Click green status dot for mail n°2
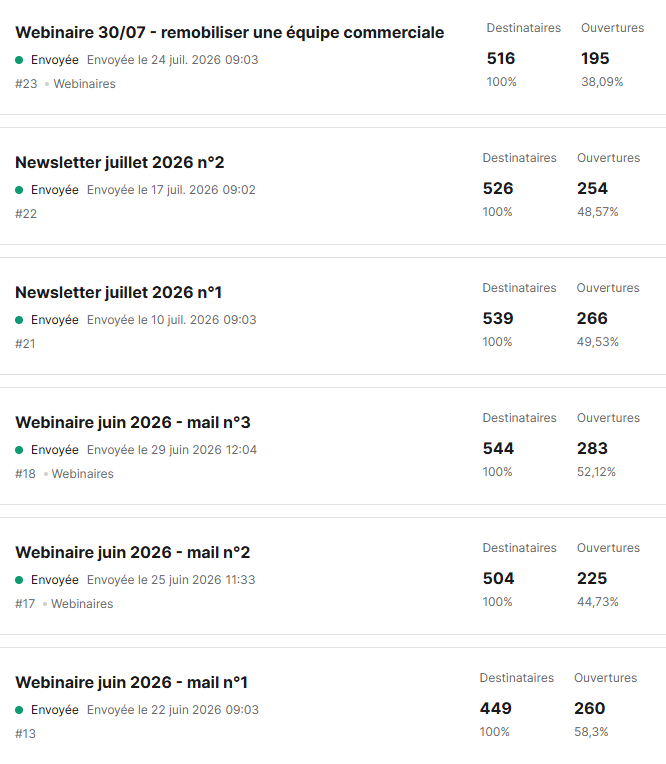 [x=19, y=580]
